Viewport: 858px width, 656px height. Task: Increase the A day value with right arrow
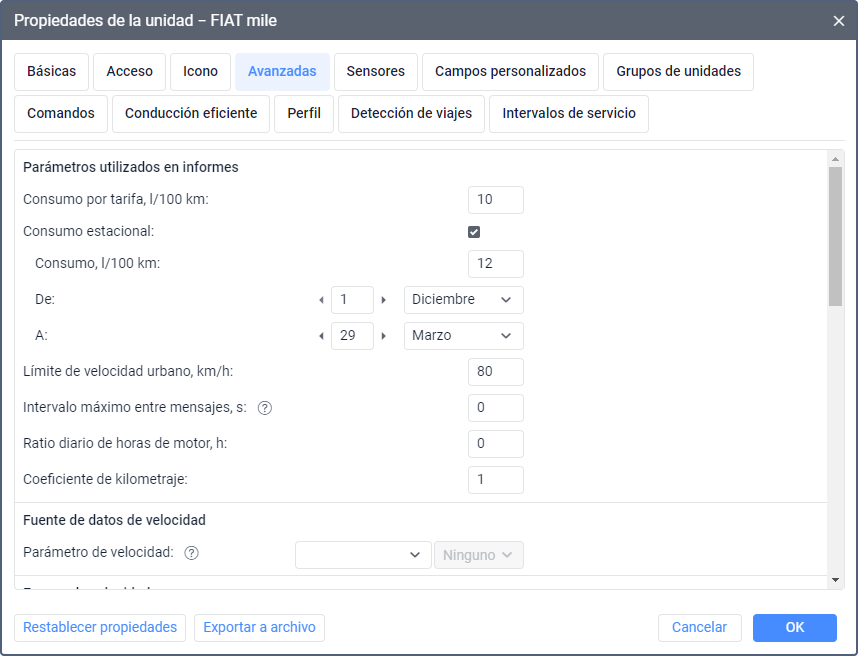384,336
